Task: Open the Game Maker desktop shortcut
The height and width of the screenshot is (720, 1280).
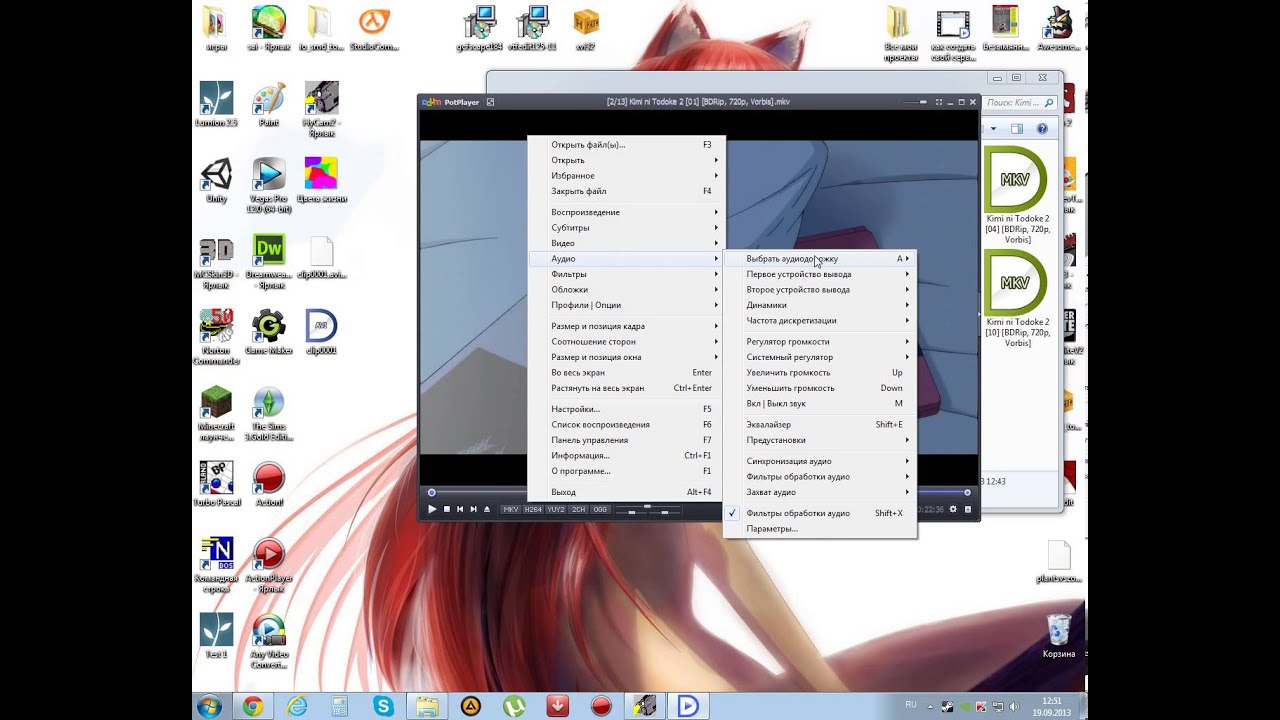Action: click(x=269, y=333)
